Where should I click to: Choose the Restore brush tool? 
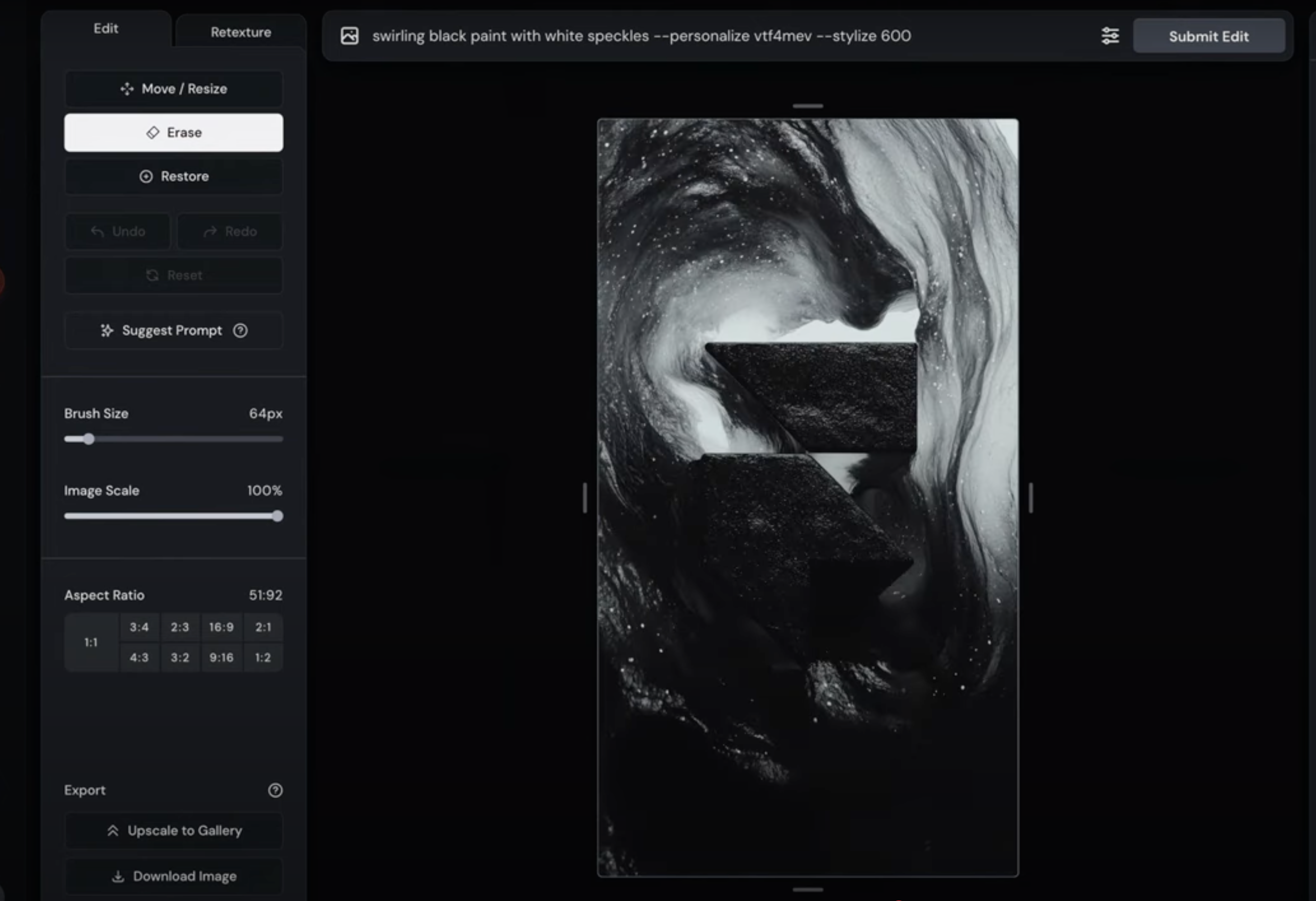click(x=173, y=176)
